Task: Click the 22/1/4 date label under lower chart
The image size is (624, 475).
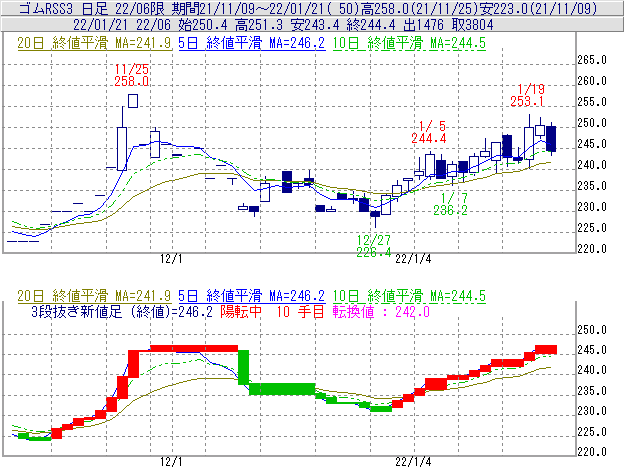Action: (x=413, y=462)
